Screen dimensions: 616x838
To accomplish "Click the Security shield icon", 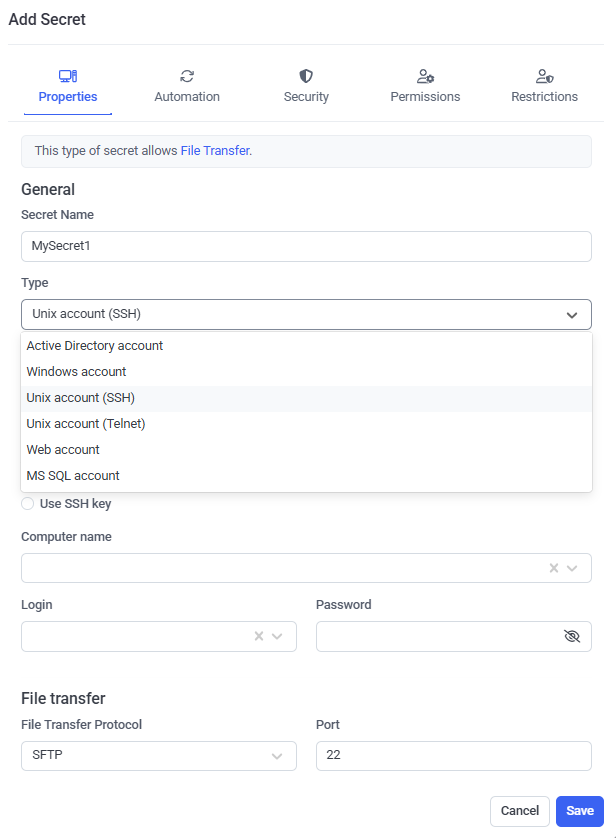I will click(306, 76).
